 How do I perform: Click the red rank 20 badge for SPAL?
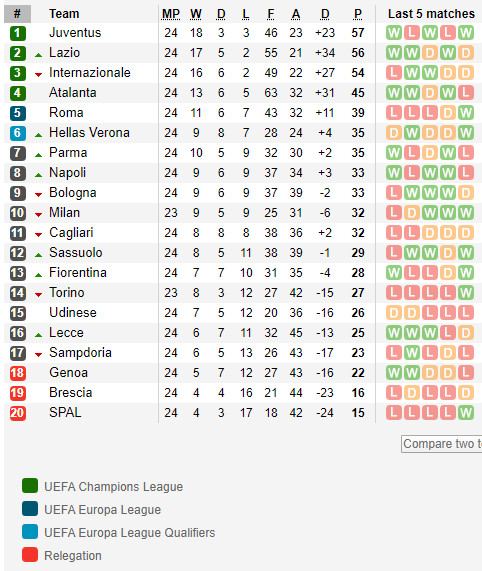coord(17,413)
